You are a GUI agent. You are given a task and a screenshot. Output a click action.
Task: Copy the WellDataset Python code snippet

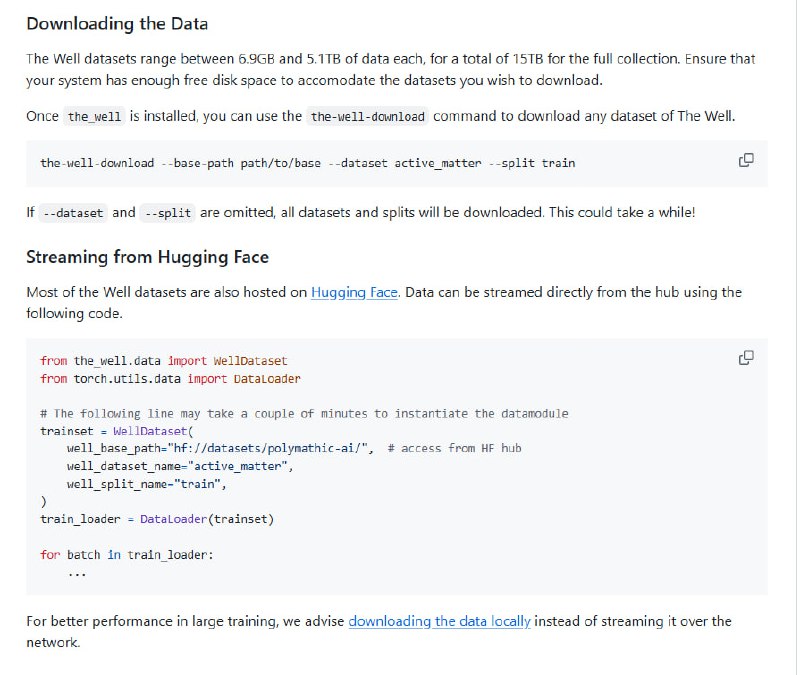pos(745,358)
